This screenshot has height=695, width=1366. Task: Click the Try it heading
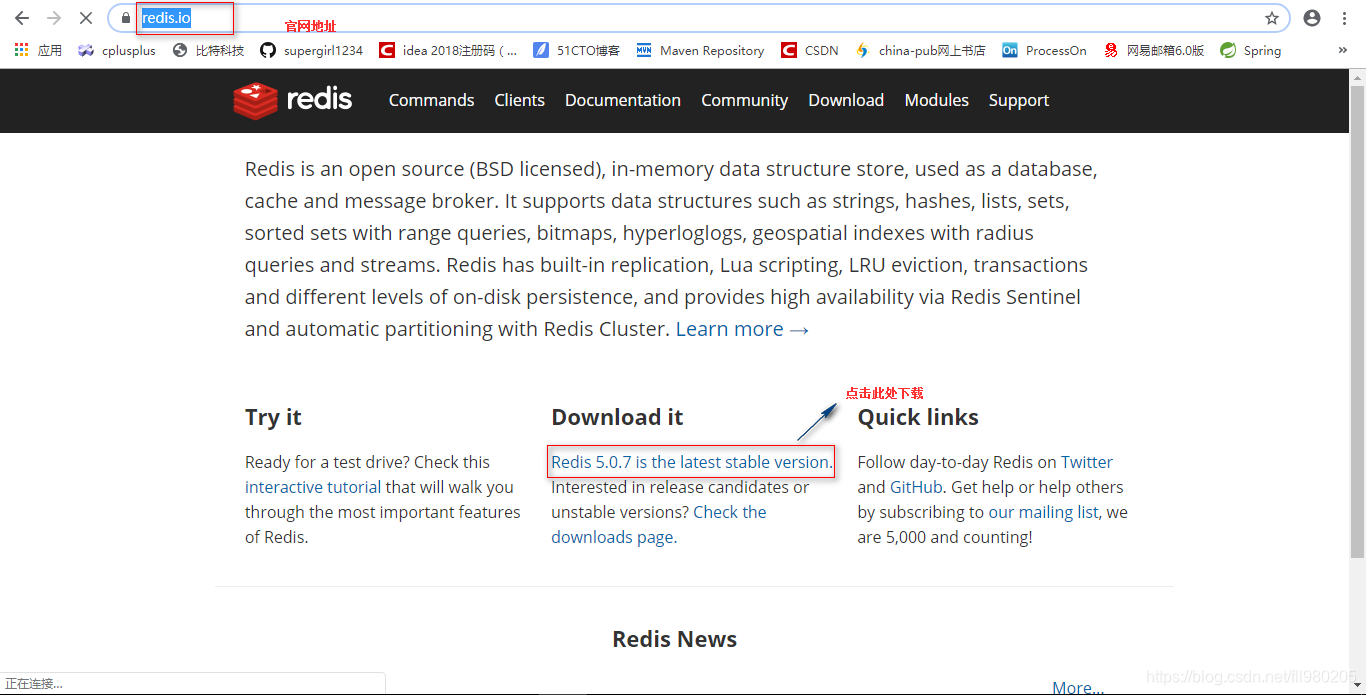click(x=273, y=417)
